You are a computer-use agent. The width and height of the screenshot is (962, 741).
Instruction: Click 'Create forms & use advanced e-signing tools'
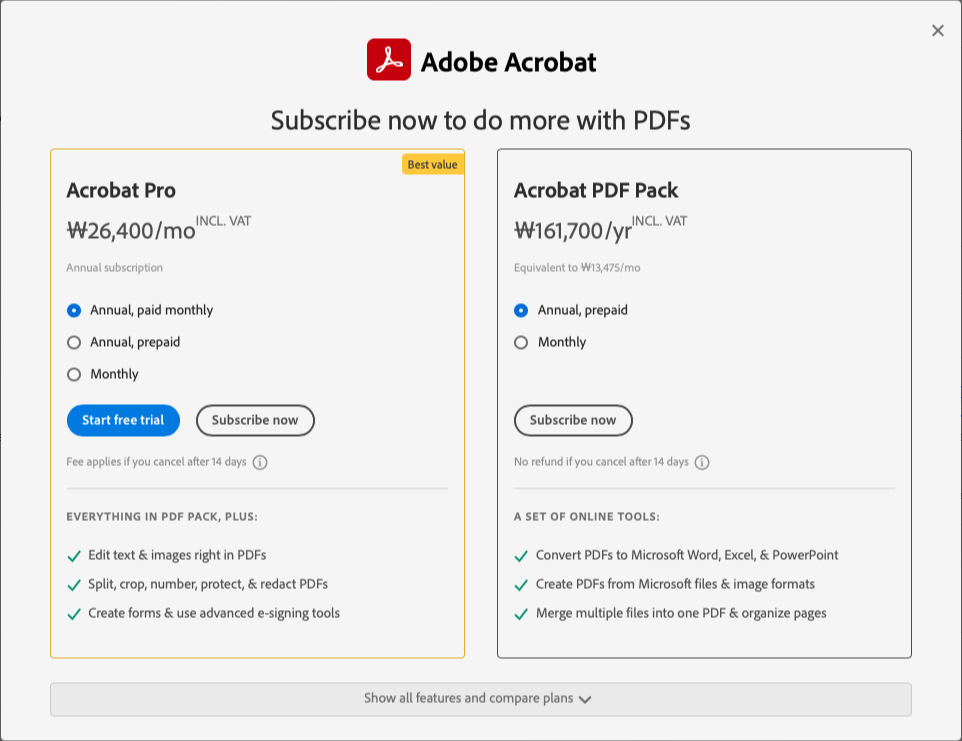click(214, 613)
